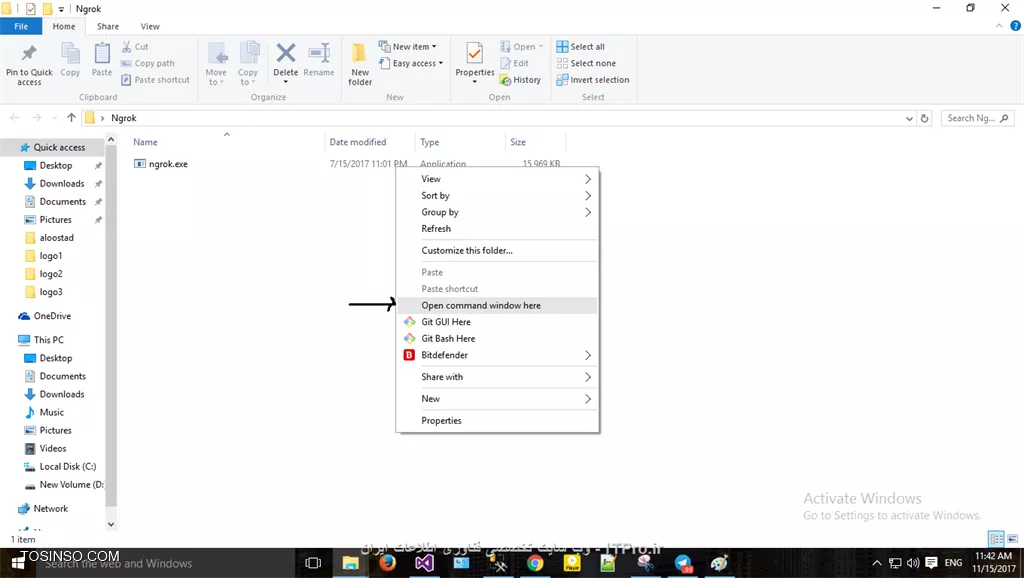Switch to large thumbnails view icon

point(1012,539)
